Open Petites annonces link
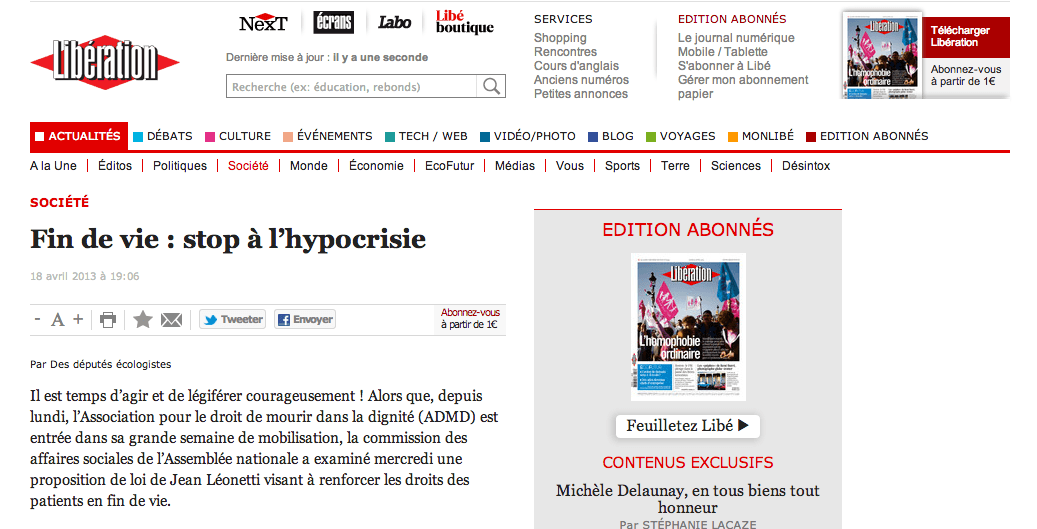This screenshot has height=529, width=1037. (x=581, y=94)
